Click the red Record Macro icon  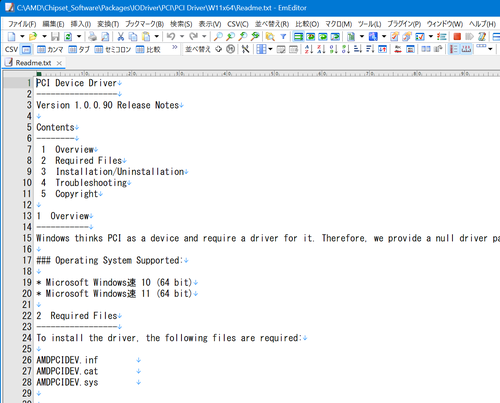457,36
